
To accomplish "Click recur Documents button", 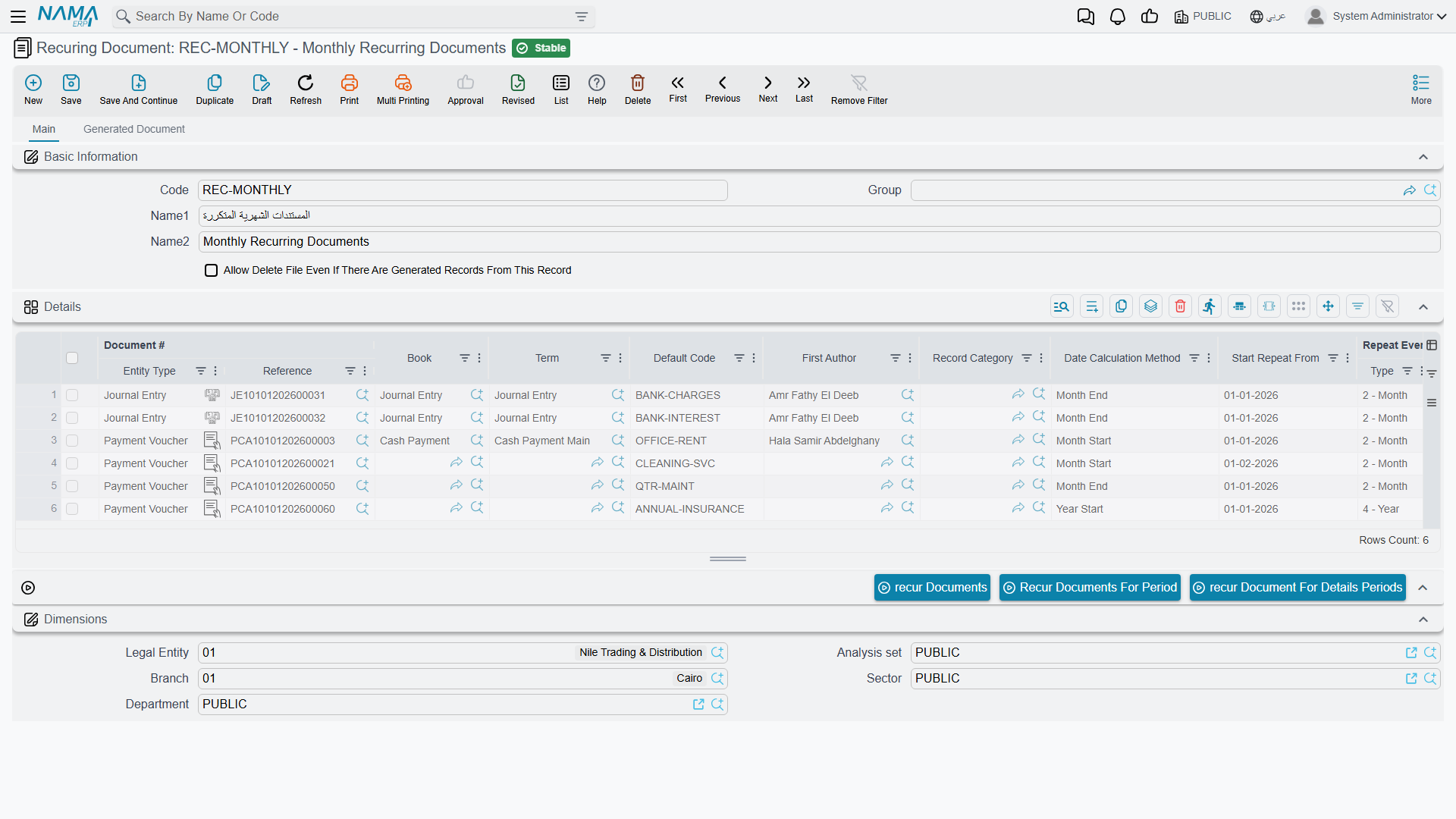I will click(932, 588).
